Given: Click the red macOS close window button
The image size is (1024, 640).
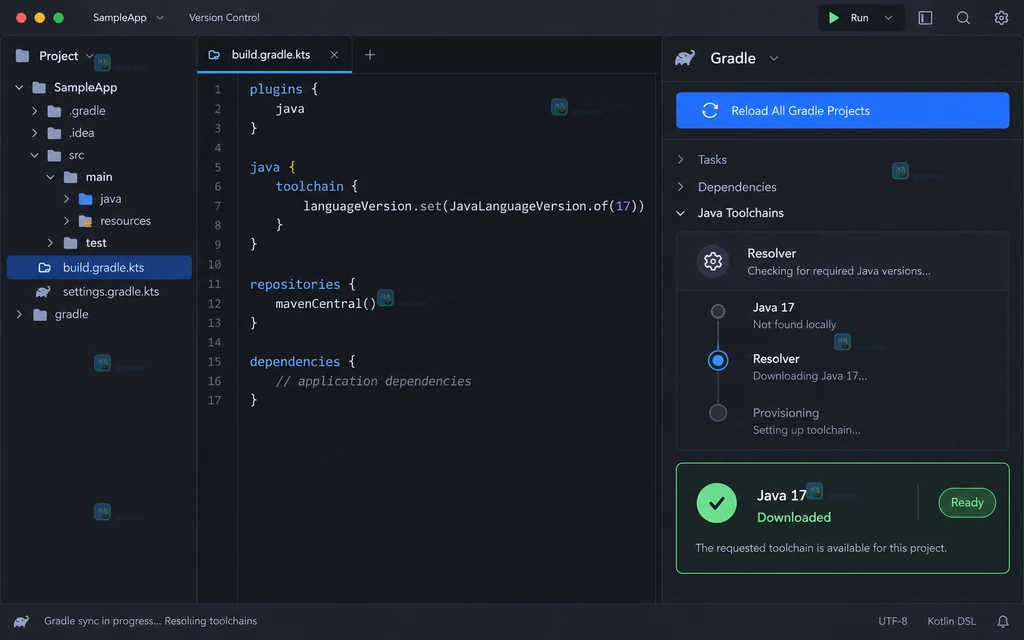Looking at the screenshot, I should click(21, 18).
